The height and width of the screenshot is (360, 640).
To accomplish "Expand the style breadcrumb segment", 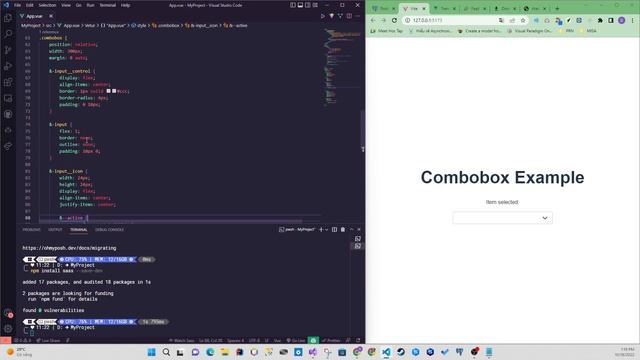I will (139, 25).
